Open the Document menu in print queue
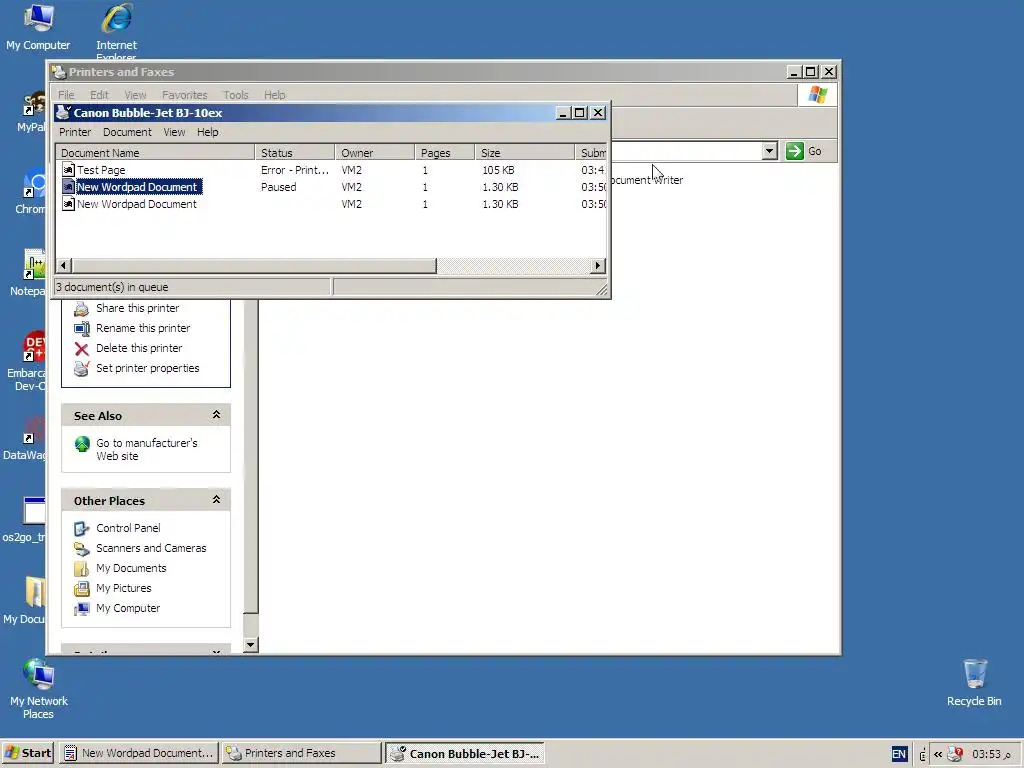This screenshot has width=1024, height=768. click(127, 132)
